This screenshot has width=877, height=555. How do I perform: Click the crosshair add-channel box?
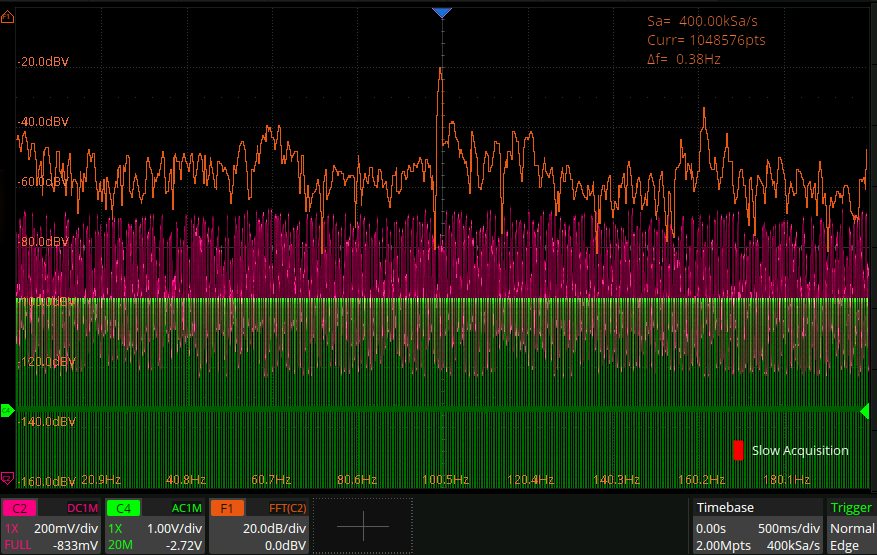coord(362,526)
